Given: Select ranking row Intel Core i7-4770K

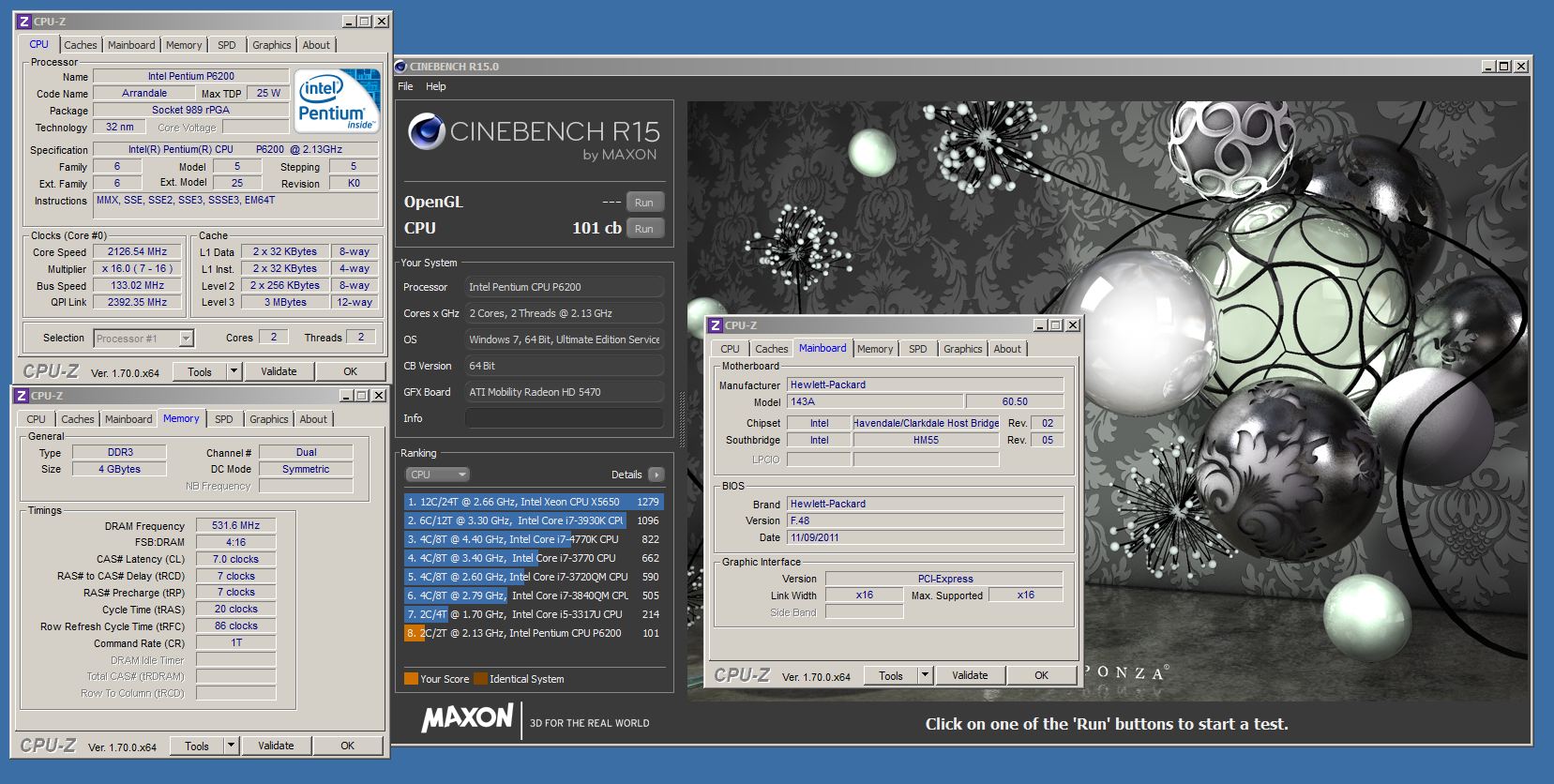Looking at the screenshot, I should 533,539.
